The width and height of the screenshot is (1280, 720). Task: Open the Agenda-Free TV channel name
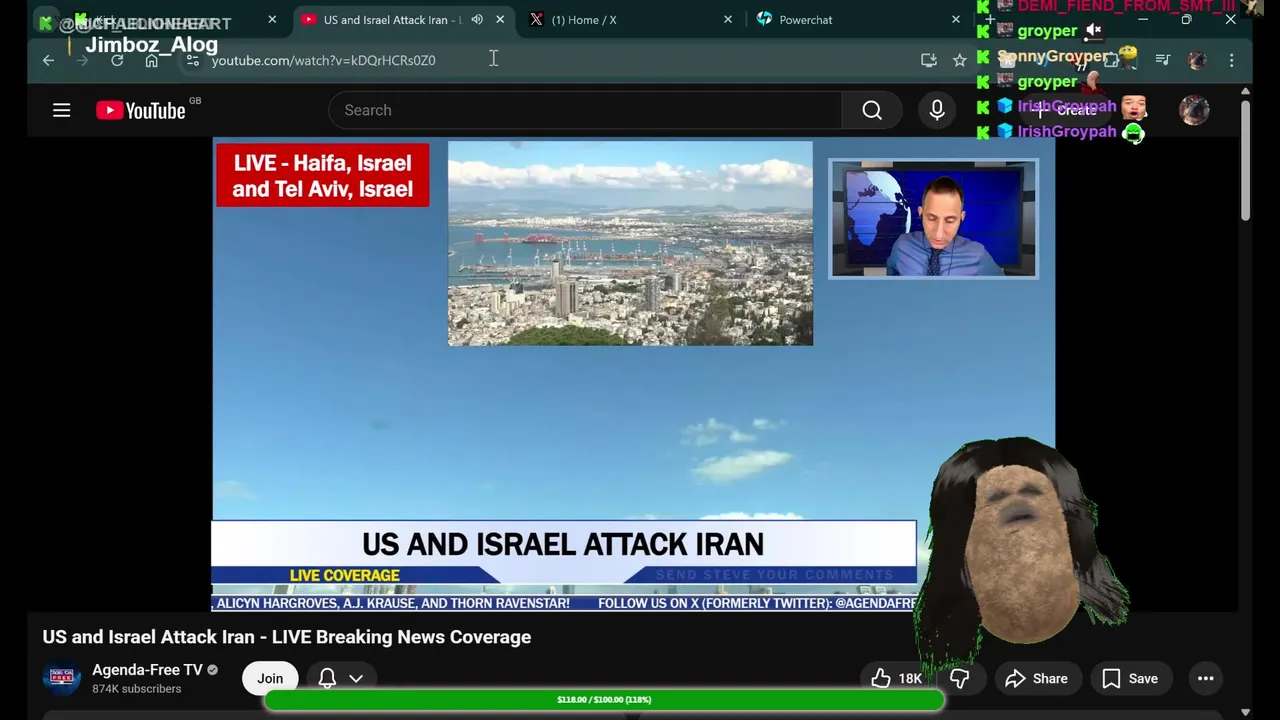click(147, 670)
